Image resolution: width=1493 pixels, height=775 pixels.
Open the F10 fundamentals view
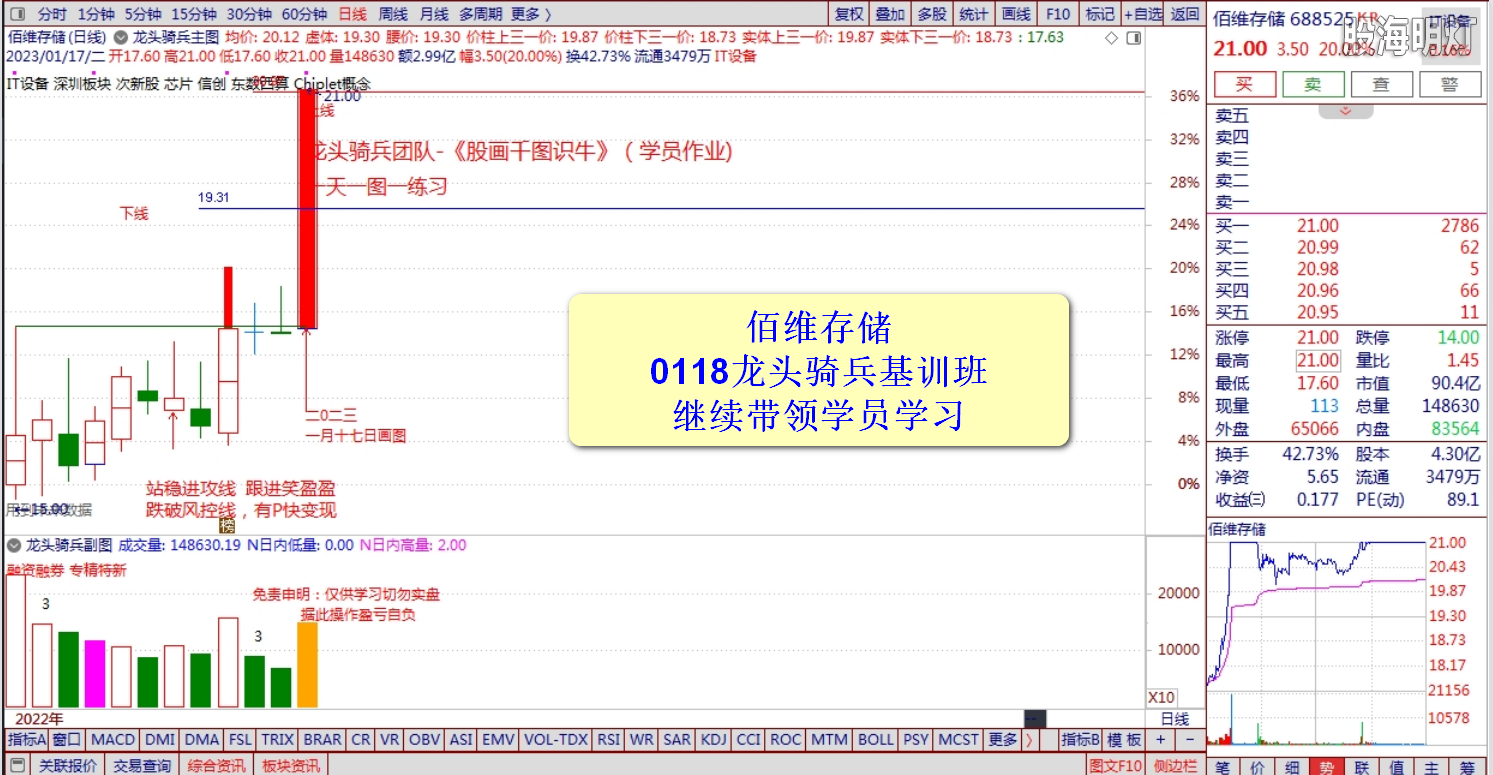tap(1058, 14)
